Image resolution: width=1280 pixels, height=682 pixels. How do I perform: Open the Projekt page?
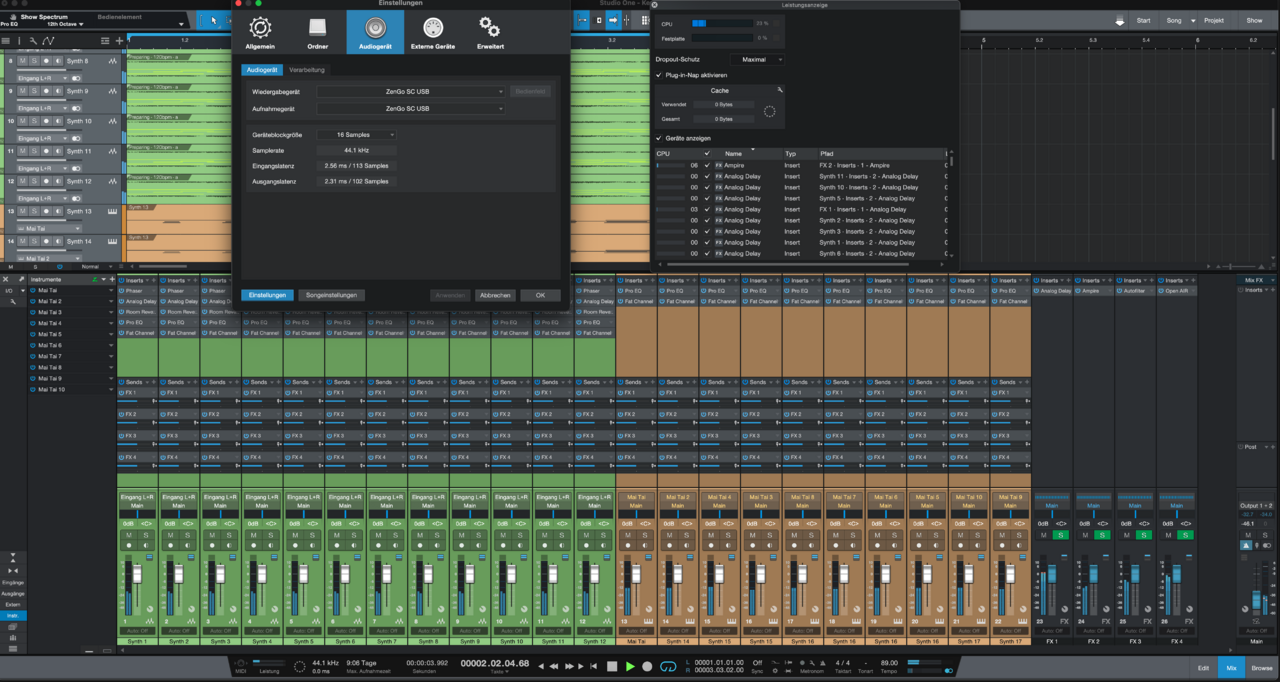[x=1213, y=21]
